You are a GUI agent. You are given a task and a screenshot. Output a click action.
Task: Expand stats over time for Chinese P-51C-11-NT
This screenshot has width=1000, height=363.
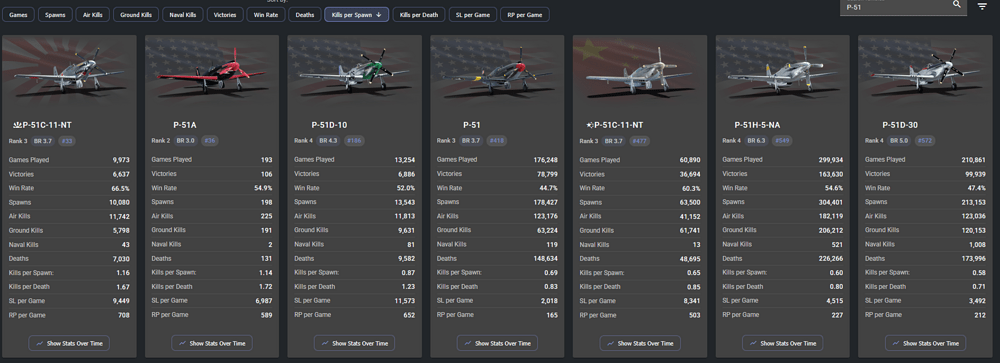(x=640, y=343)
